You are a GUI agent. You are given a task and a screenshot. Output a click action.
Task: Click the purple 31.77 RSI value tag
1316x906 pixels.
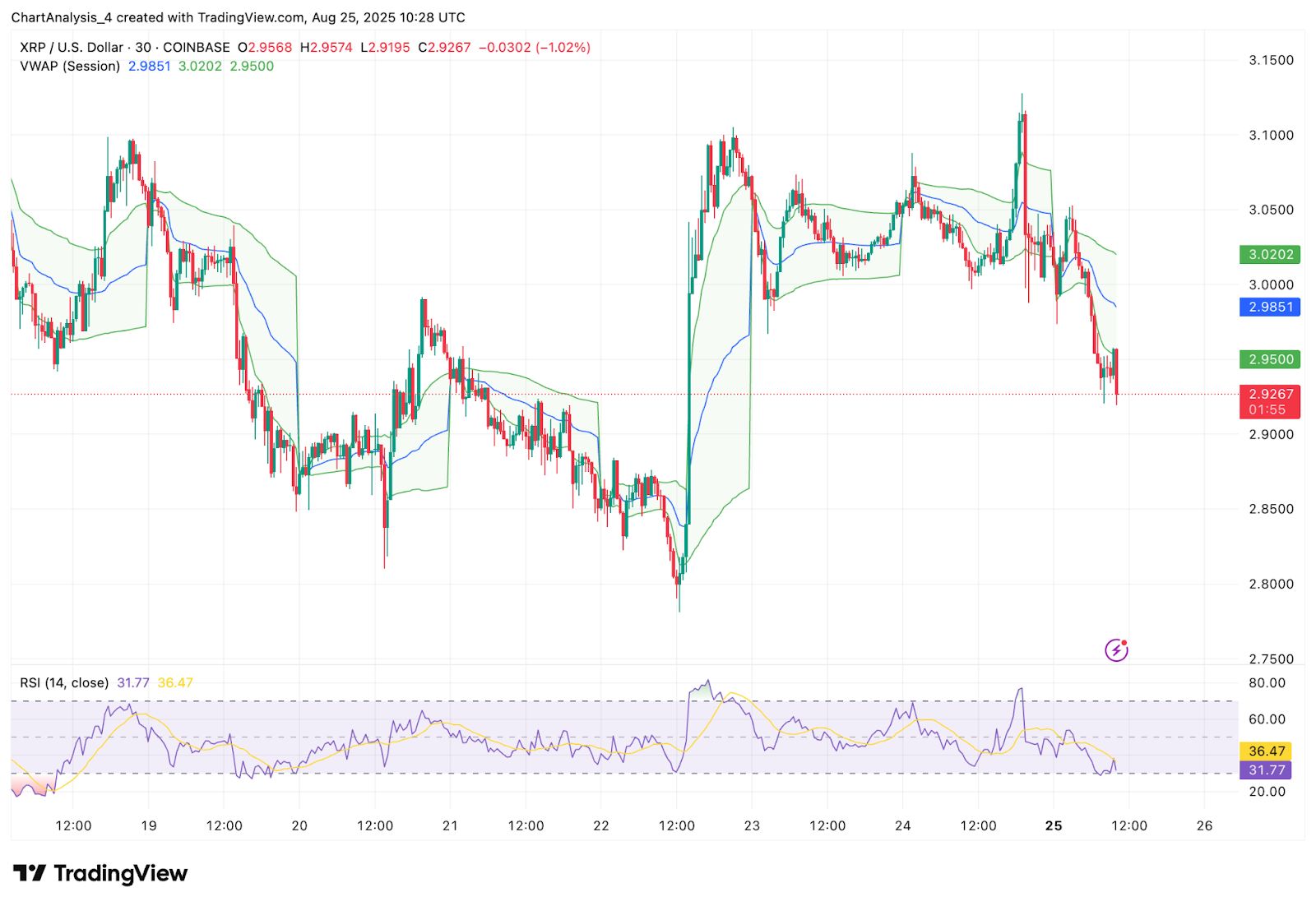point(1266,770)
